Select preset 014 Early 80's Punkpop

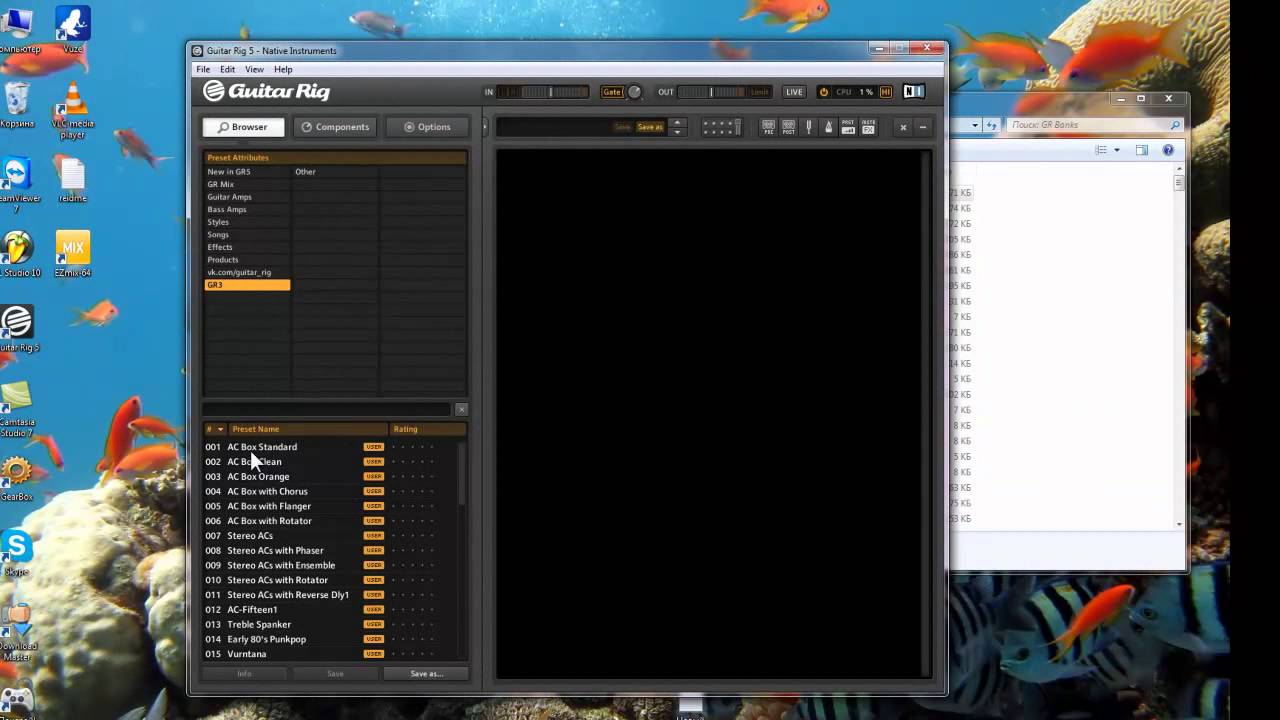point(330,639)
